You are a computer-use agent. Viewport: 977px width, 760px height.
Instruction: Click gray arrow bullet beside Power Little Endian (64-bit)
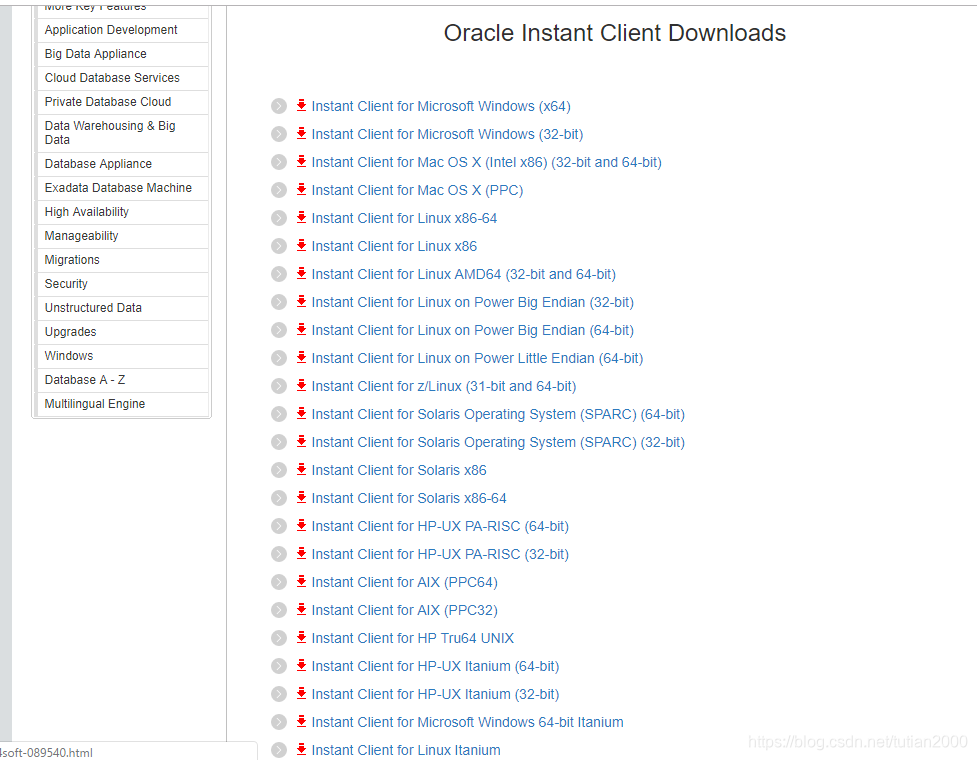click(x=279, y=358)
